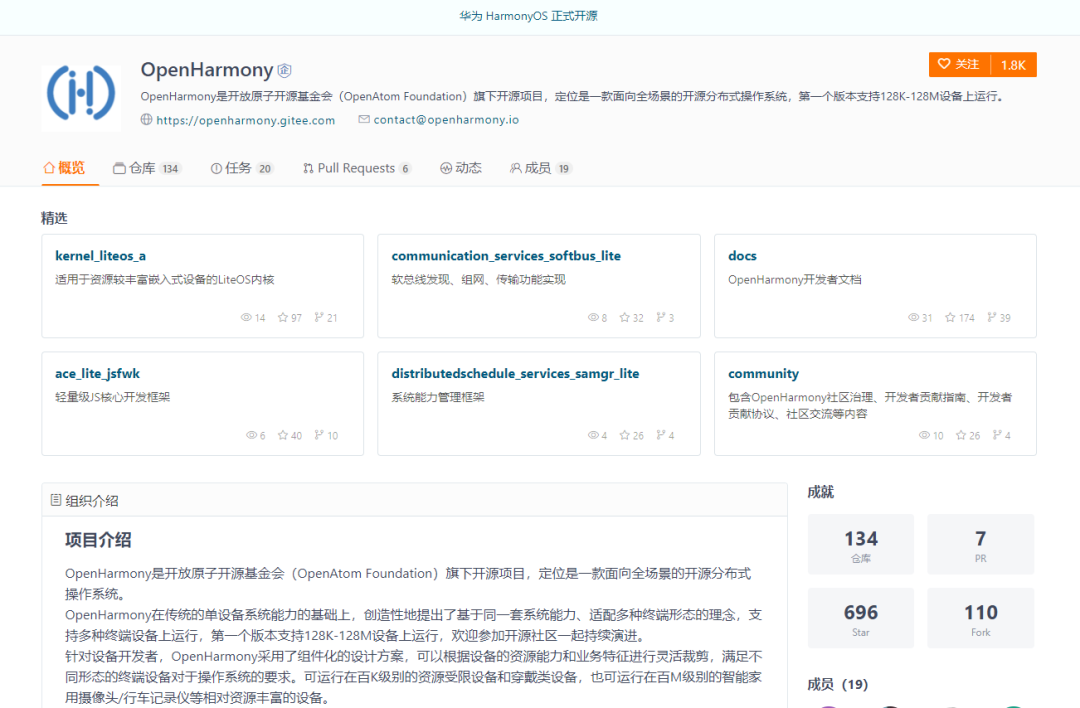Click the eye icon on communication_services_softbus_lite card
The width and height of the screenshot is (1080, 708).
pos(593,317)
